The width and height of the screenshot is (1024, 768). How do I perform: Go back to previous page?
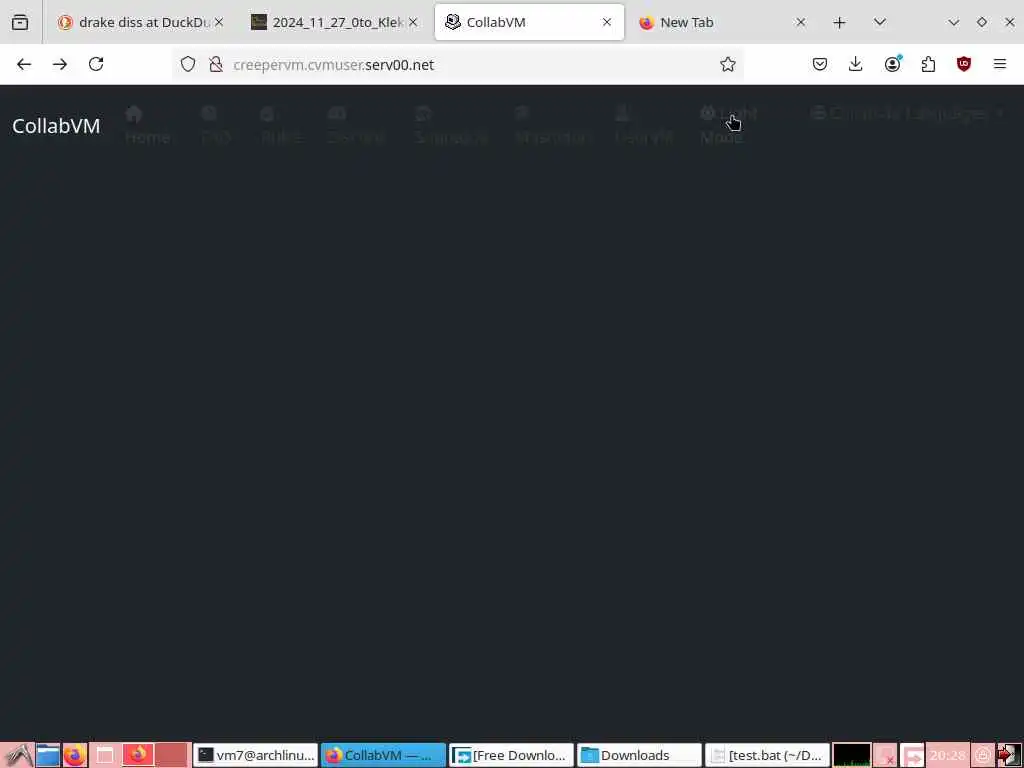[24, 64]
